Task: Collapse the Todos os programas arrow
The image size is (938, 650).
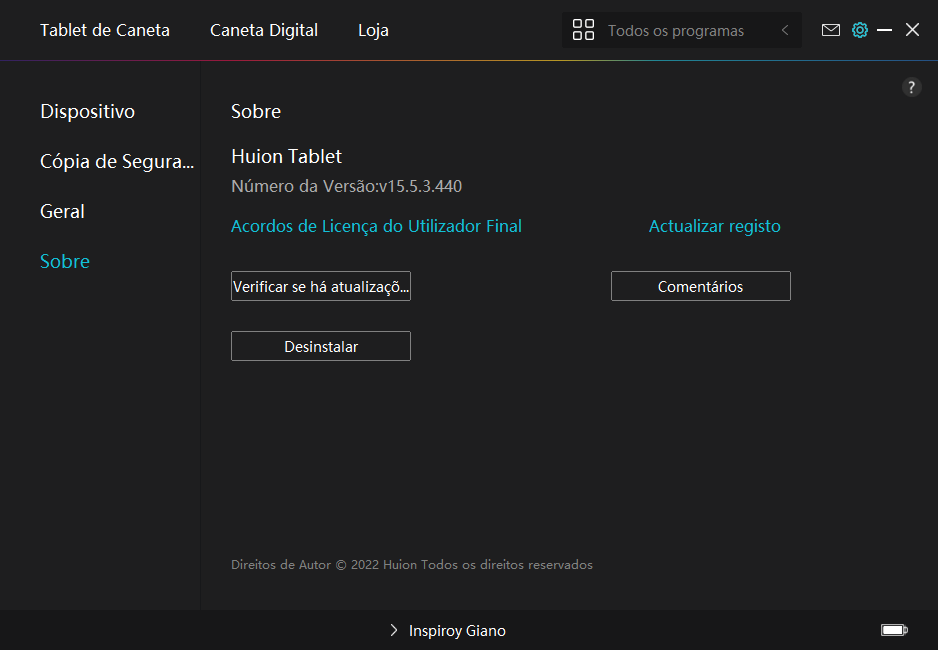Action: [785, 30]
